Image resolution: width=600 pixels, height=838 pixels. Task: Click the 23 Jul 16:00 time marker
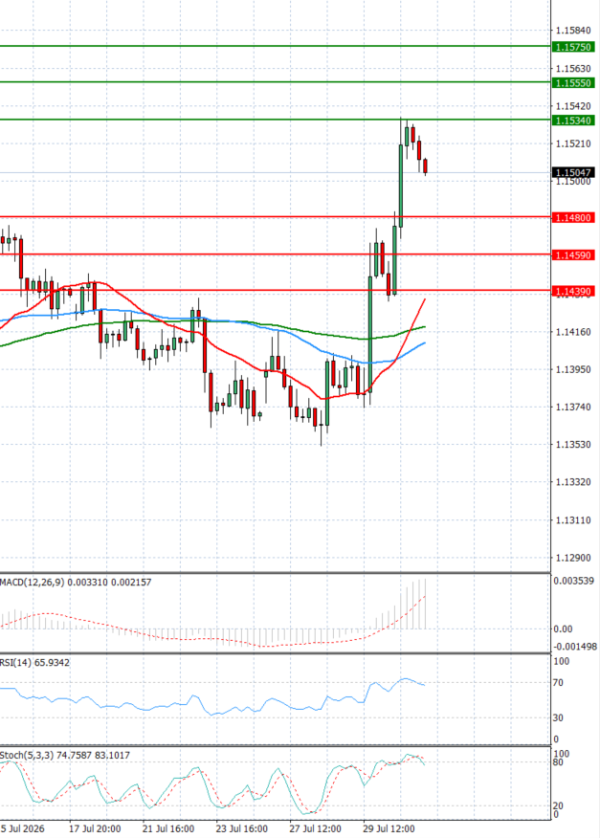point(241,828)
